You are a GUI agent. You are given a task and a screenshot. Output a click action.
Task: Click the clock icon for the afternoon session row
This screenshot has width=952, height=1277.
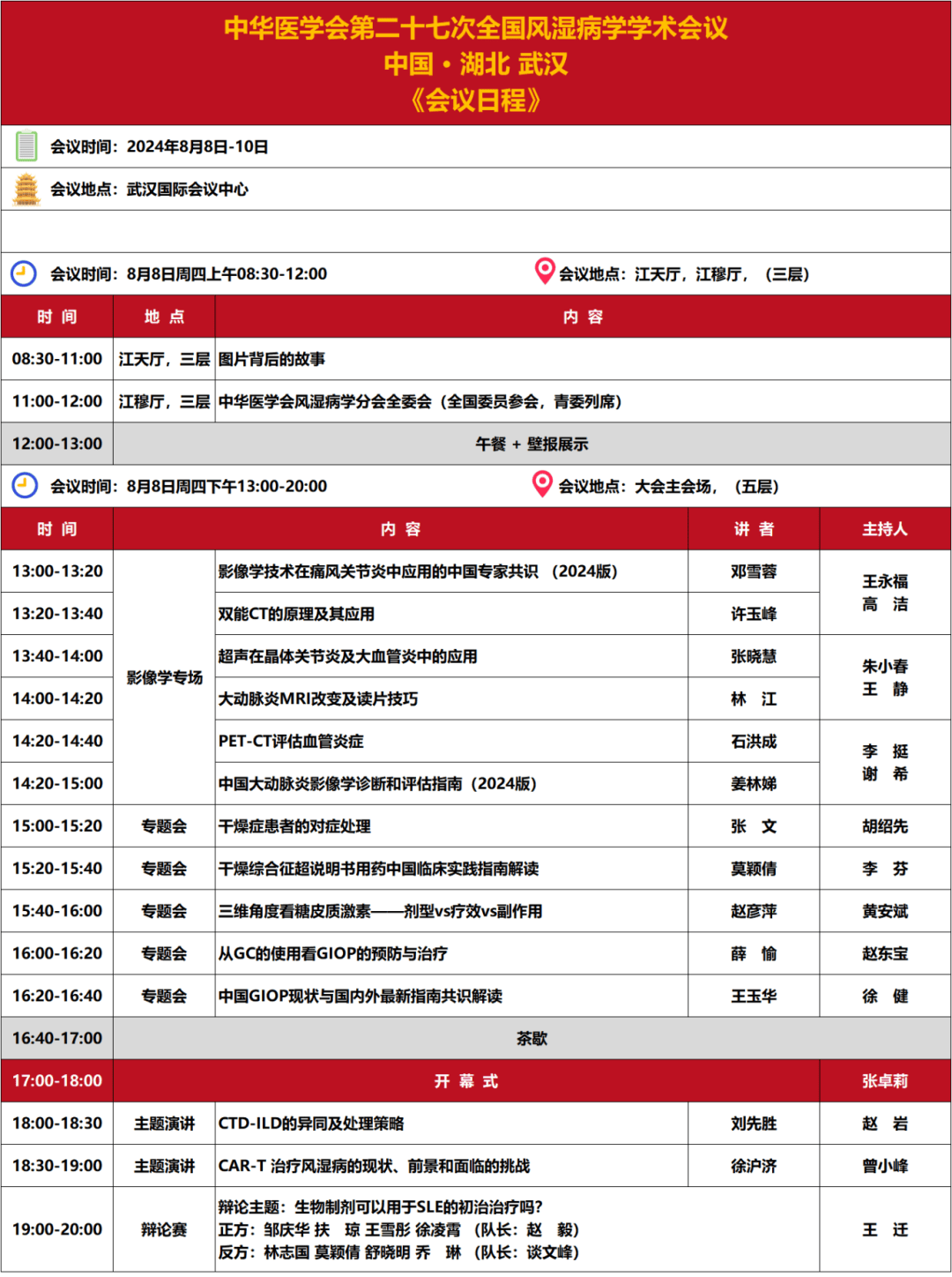click(x=24, y=485)
